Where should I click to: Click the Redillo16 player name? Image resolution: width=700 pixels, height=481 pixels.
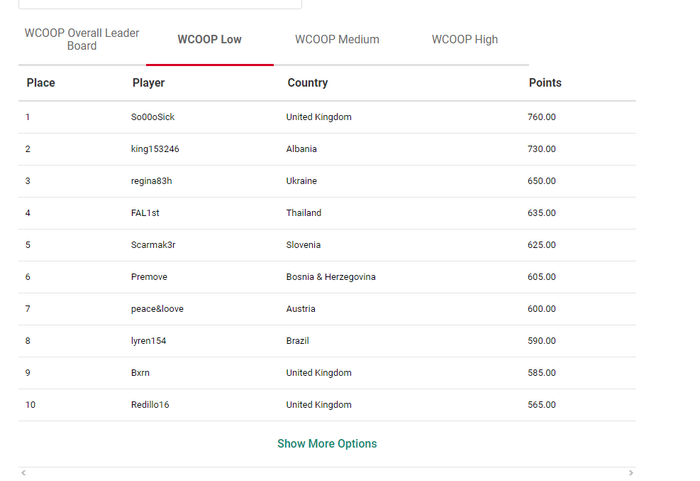click(150, 405)
